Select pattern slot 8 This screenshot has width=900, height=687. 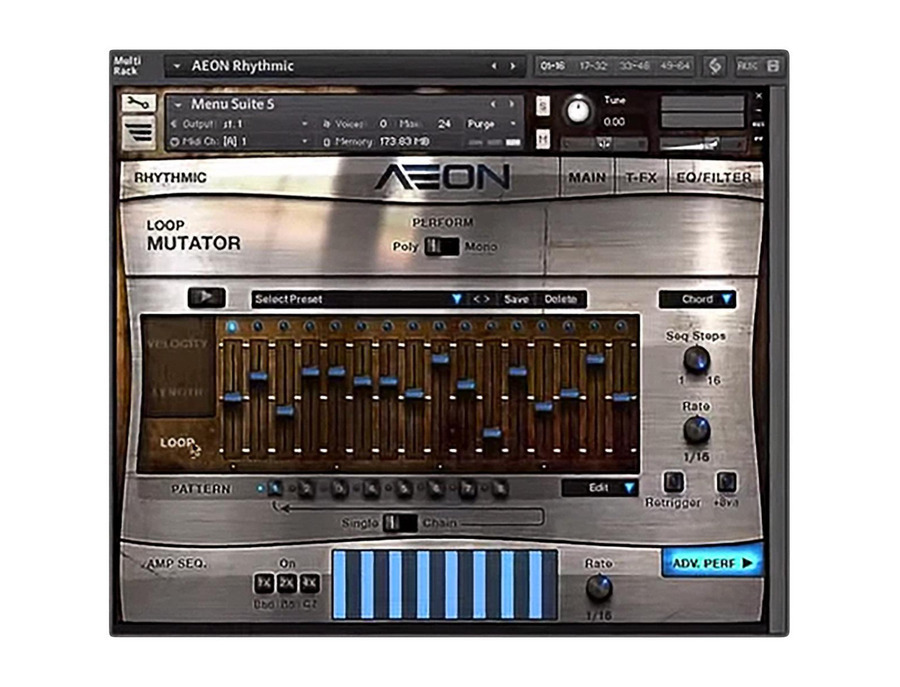(x=500, y=488)
